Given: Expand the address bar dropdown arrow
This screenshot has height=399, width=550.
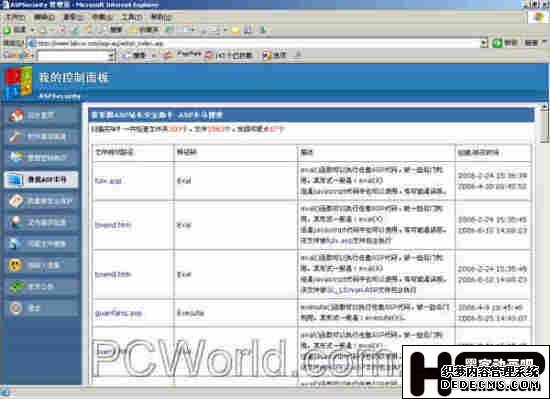Looking at the screenshot, I should pyautogui.click(x=484, y=43).
